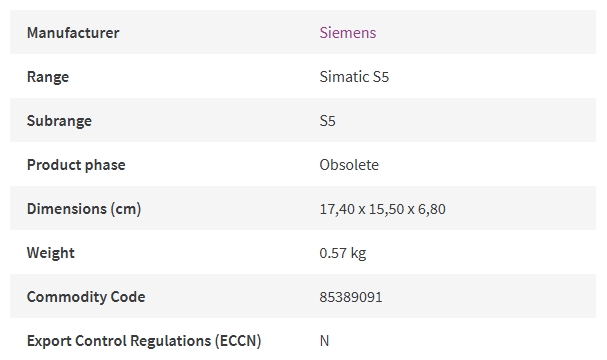The image size is (607, 360).
Task: Select the Subrange label
Action: 59,121
